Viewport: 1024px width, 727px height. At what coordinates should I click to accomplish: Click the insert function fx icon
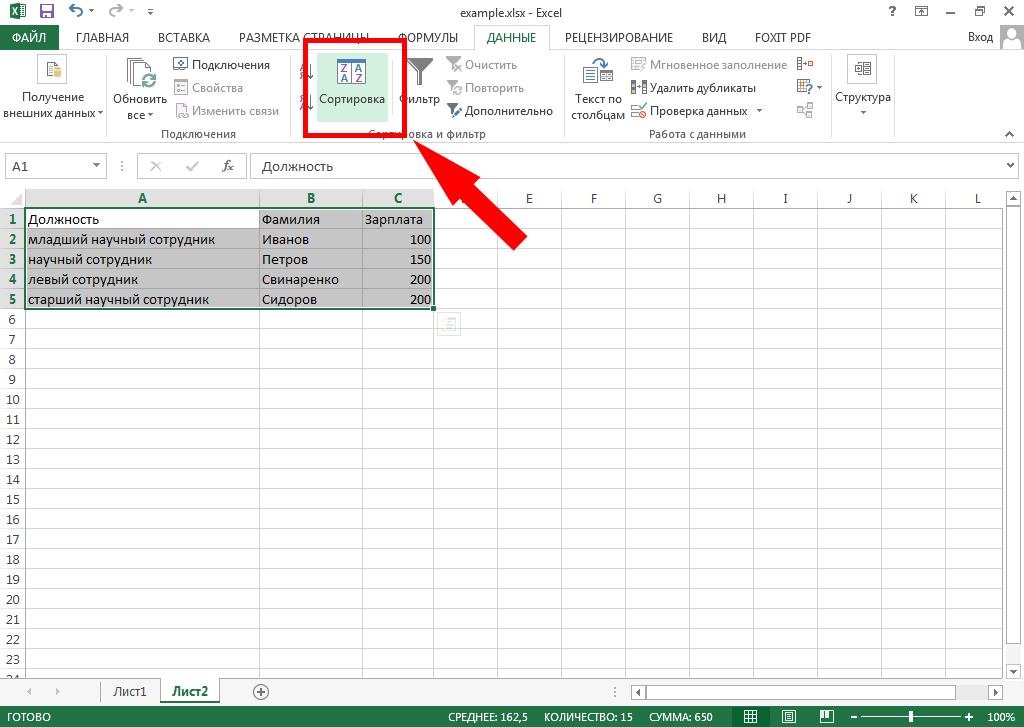coord(228,166)
